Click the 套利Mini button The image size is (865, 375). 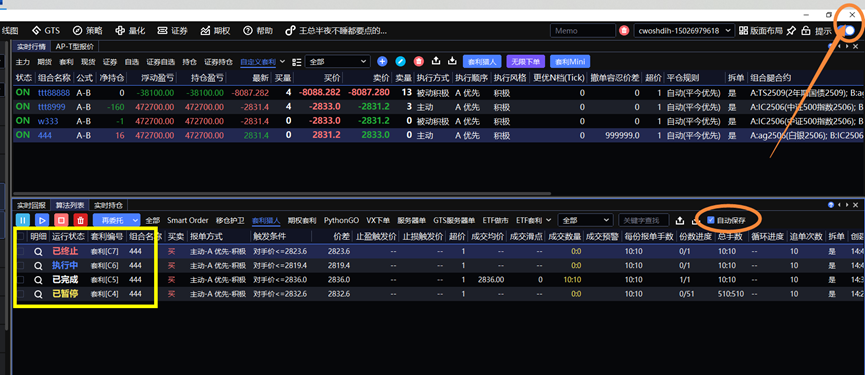click(x=570, y=61)
